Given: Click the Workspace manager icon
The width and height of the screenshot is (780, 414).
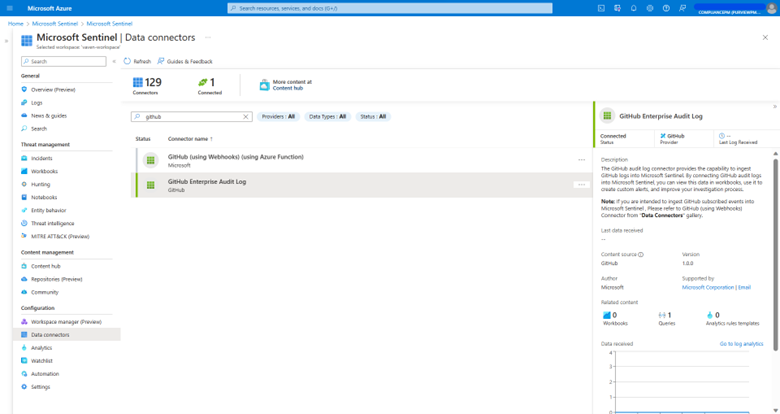Looking at the screenshot, I should pyautogui.click(x=24, y=321).
